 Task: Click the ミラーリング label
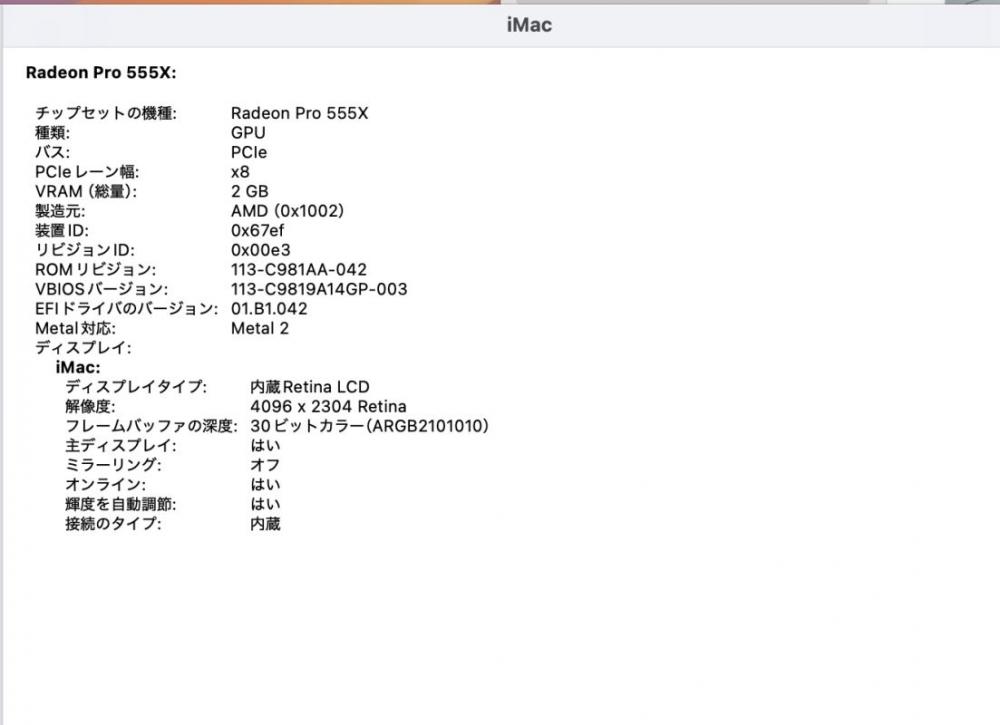113,465
